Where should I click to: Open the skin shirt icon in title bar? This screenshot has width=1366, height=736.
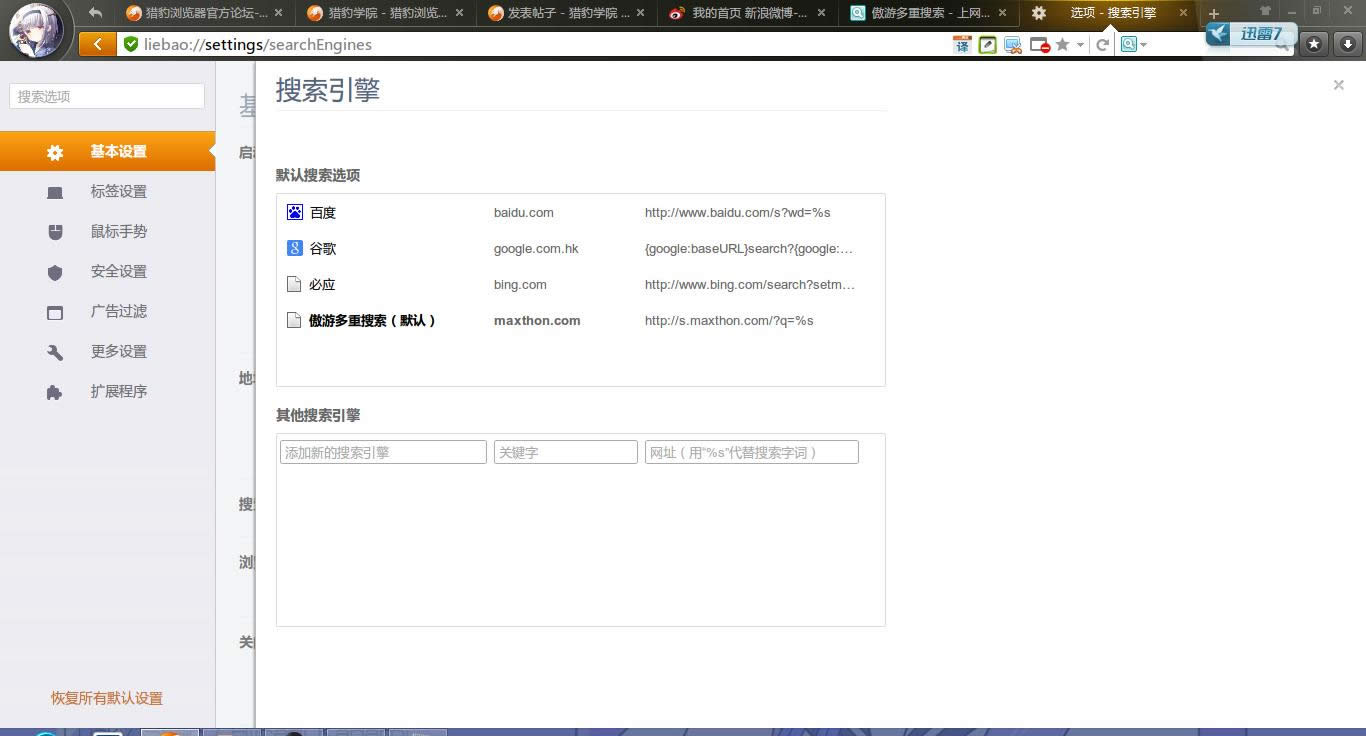1266,11
